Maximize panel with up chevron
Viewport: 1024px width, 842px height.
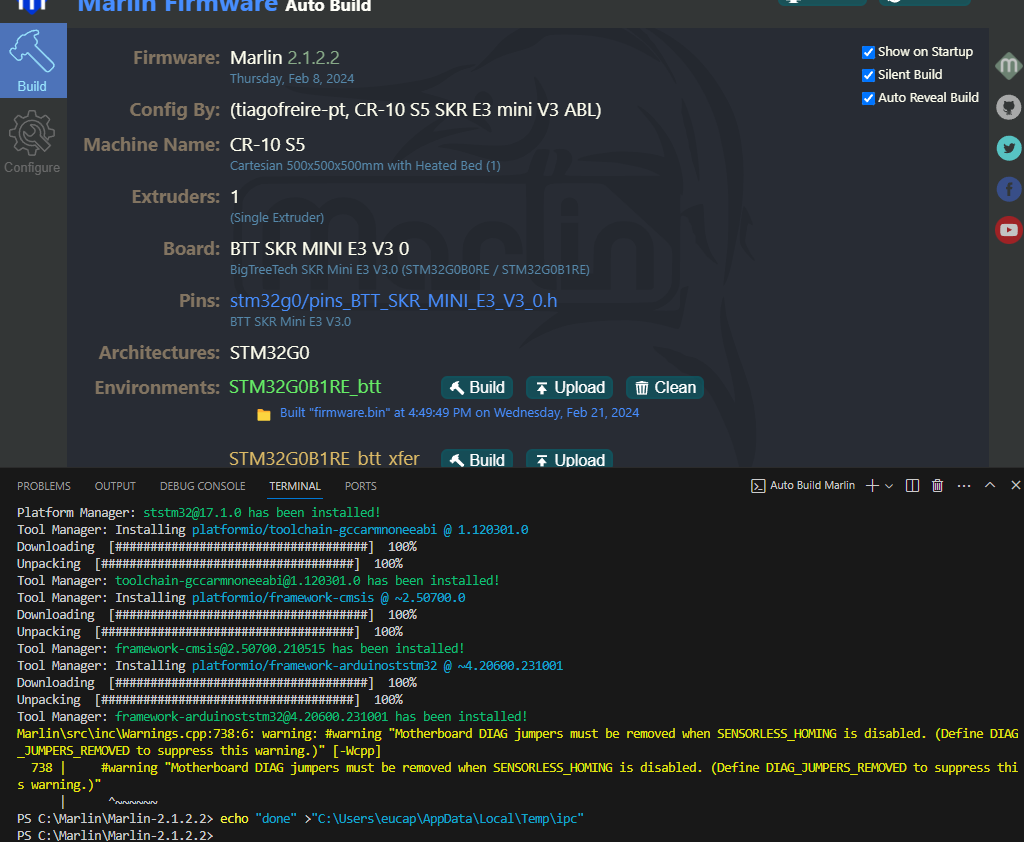[x=990, y=485]
